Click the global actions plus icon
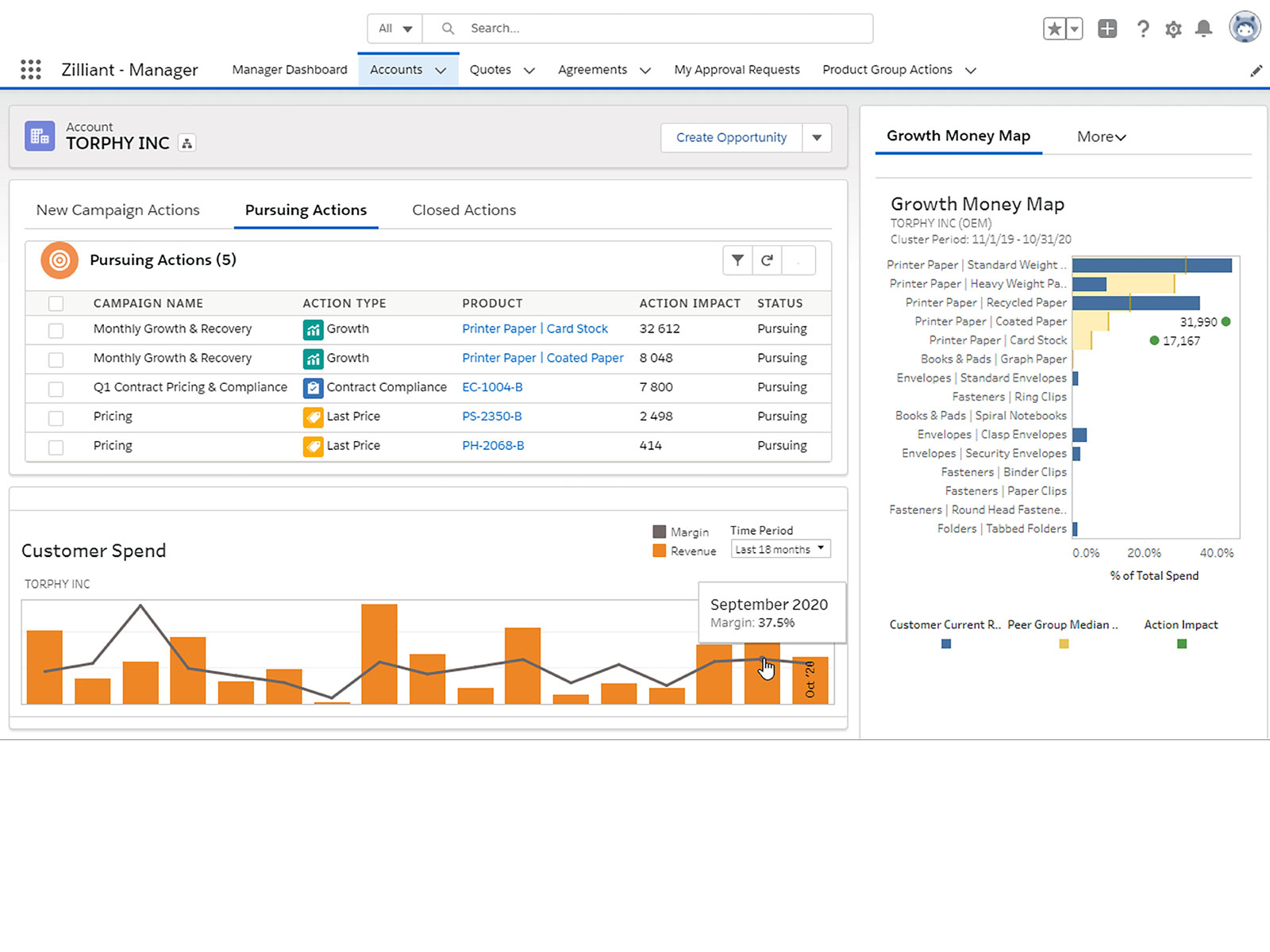 [x=1107, y=29]
